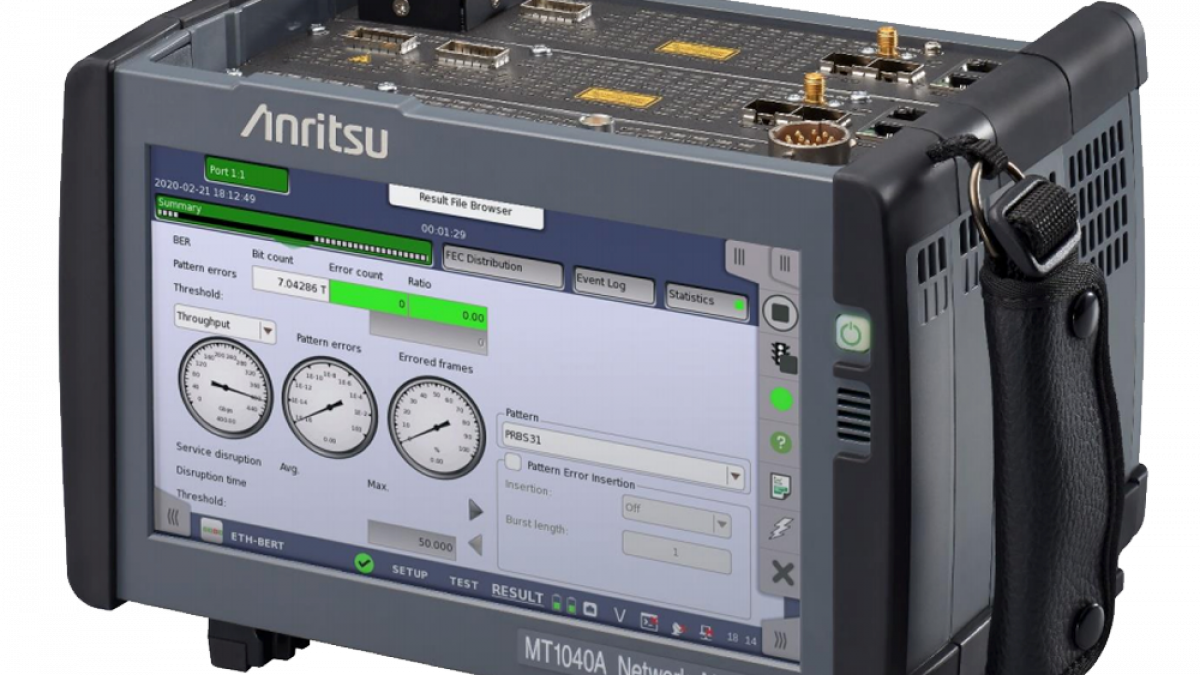Toggle the Statistics button indicator
This screenshot has height=675, width=1200.
(739, 305)
